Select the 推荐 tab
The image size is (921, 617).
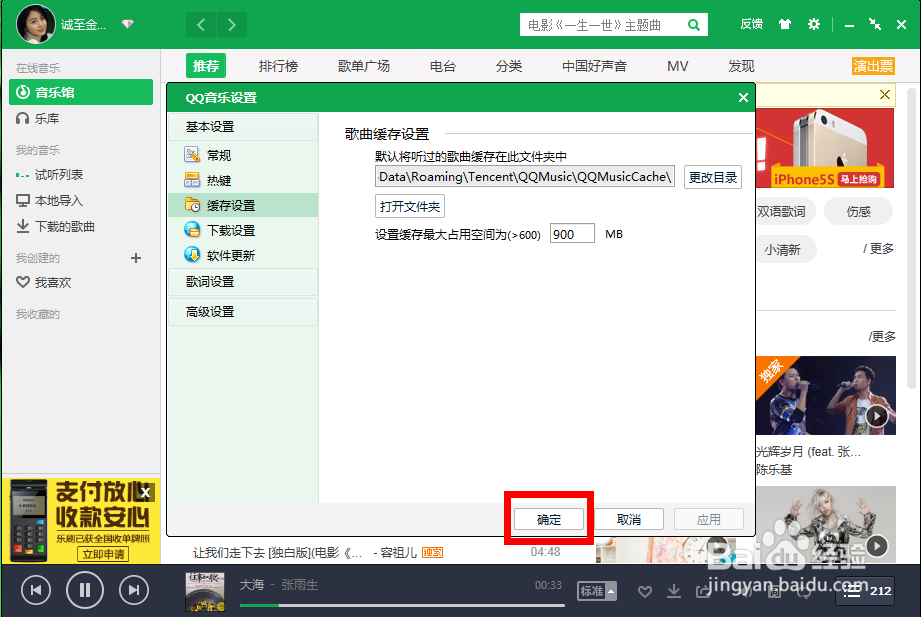pyautogui.click(x=206, y=66)
